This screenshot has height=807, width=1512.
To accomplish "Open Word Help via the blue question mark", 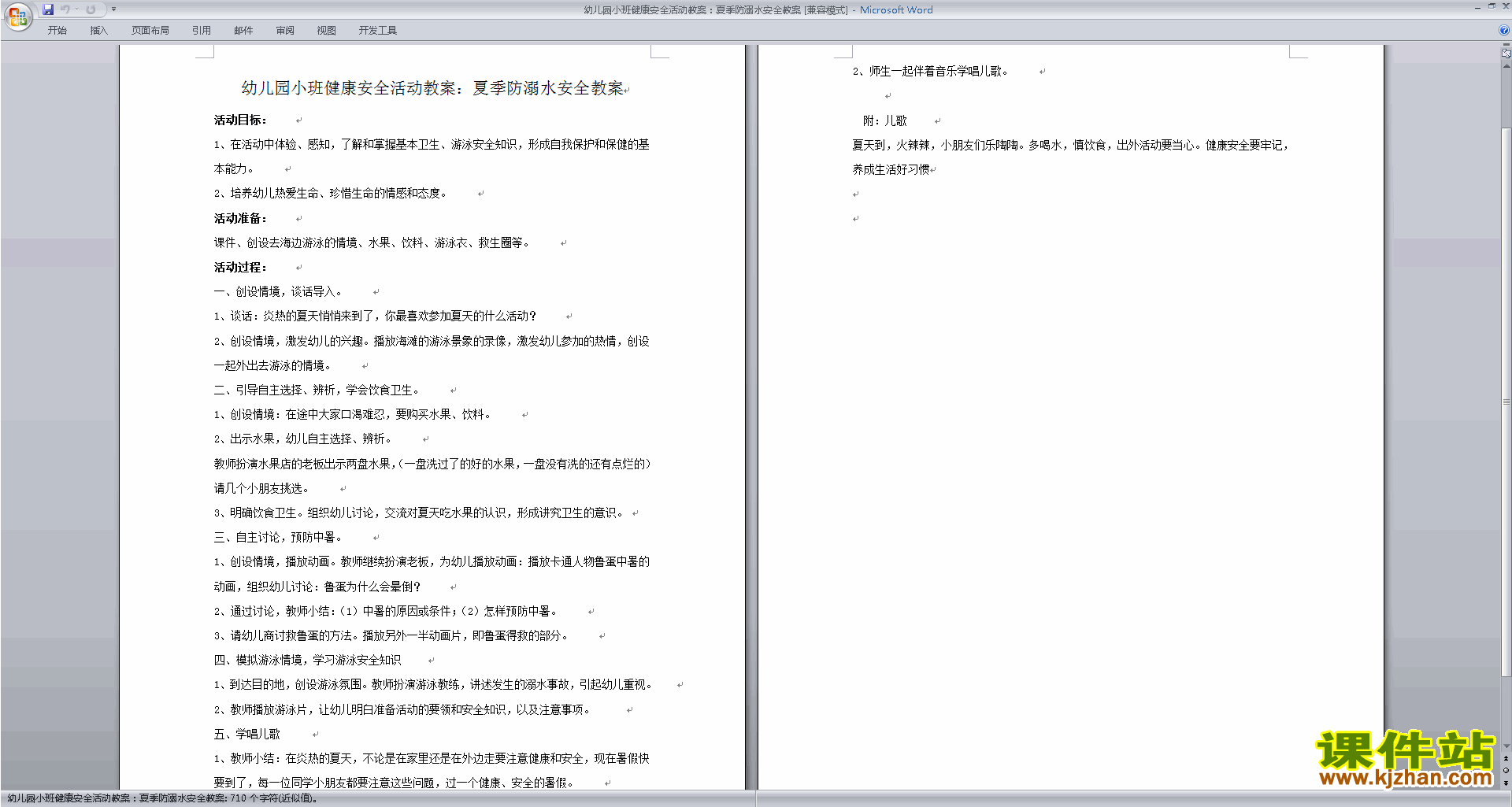I will click(x=1504, y=30).
